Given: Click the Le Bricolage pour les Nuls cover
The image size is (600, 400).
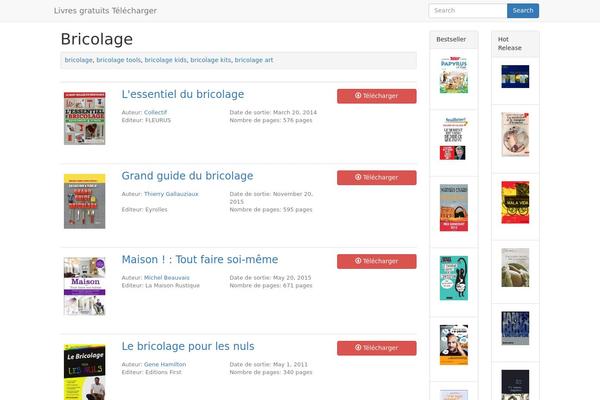Looking at the screenshot, I should [85, 372].
